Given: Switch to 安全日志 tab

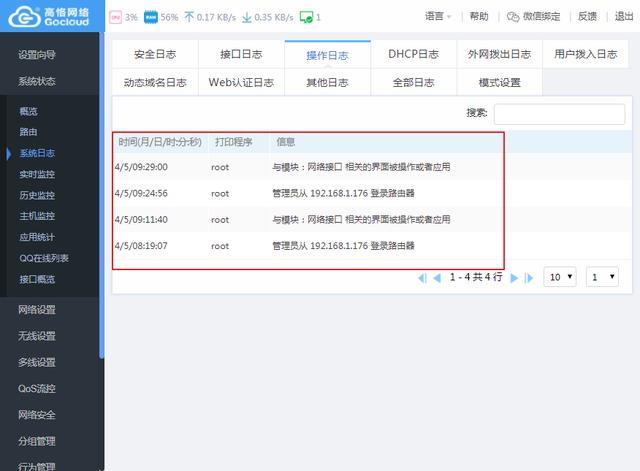Looking at the screenshot, I should (x=155, y=54).
